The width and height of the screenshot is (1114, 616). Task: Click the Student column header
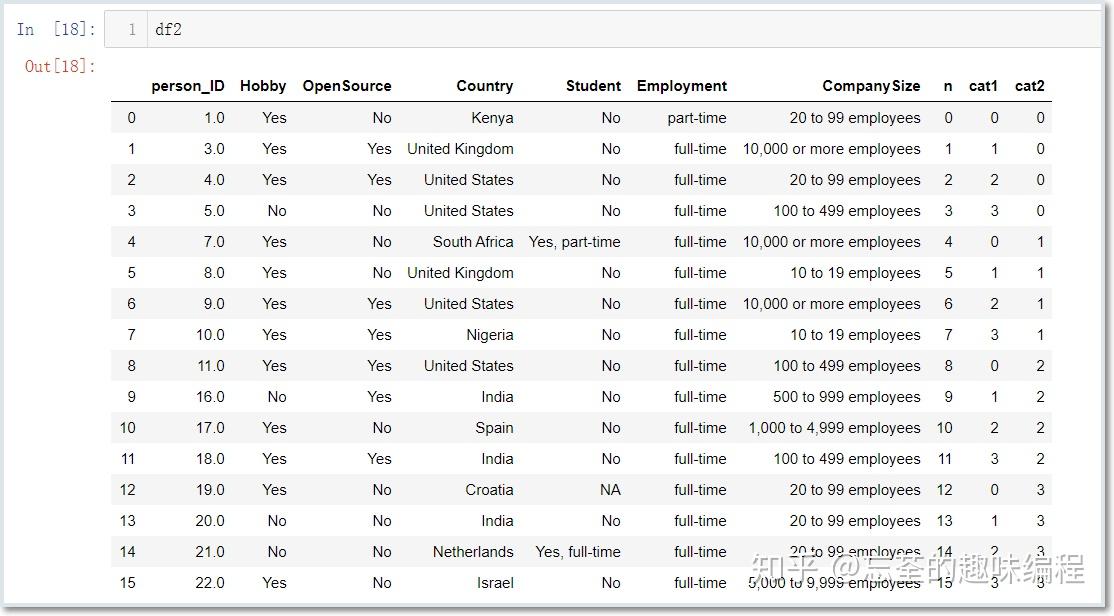593,86
